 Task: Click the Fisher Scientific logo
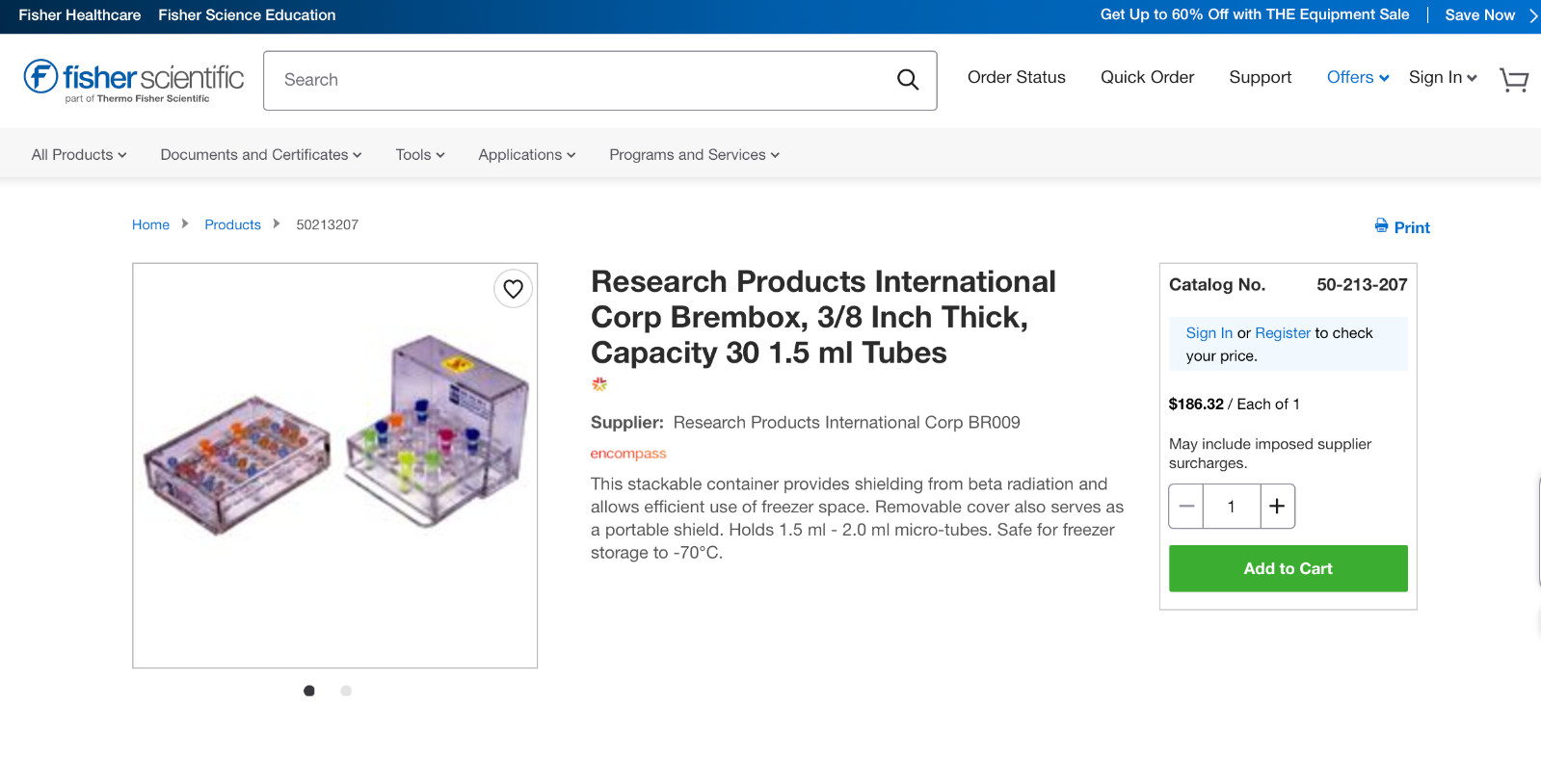coord(134,80)
